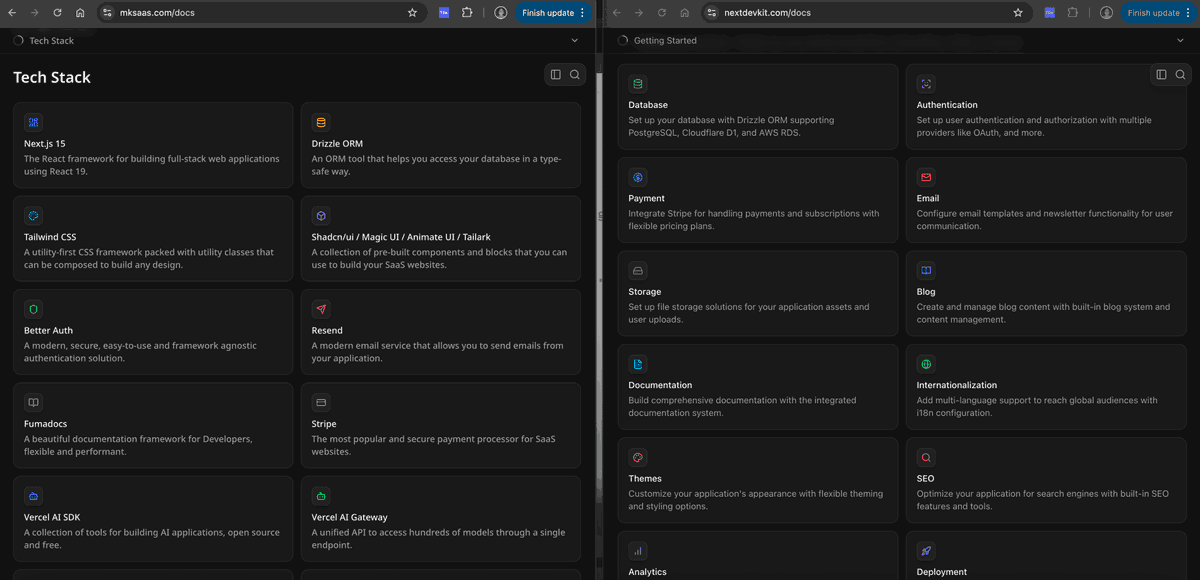Click the purple extension icon in mksaas window
Image resolution: width=1200 pixels, height=580 pixels.
(x=444, y=13)
